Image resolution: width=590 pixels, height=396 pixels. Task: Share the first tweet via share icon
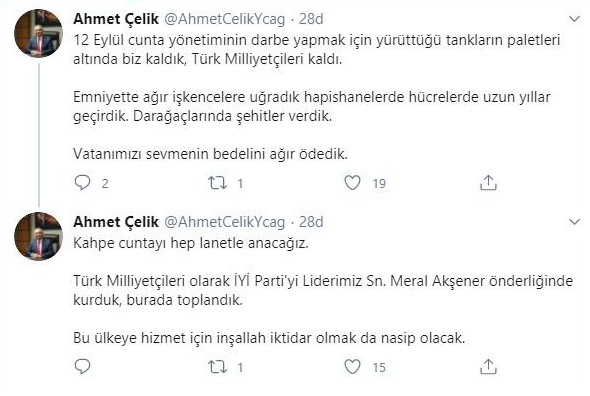click(488, 183)
